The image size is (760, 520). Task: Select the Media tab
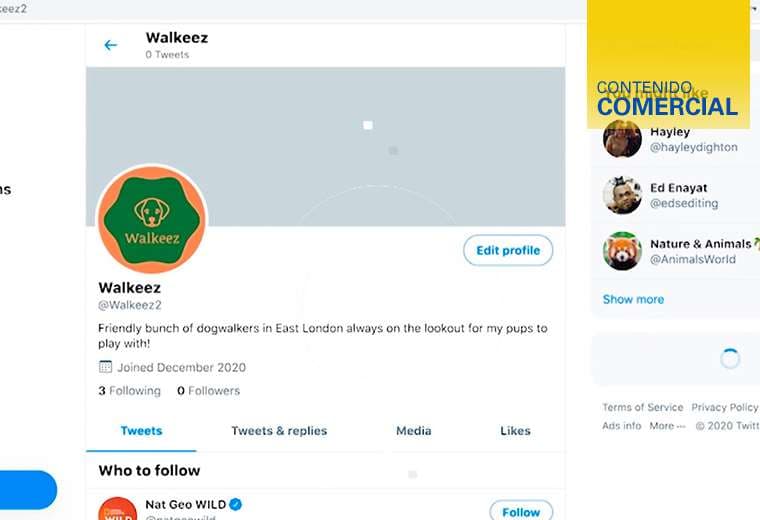(413, 431)
